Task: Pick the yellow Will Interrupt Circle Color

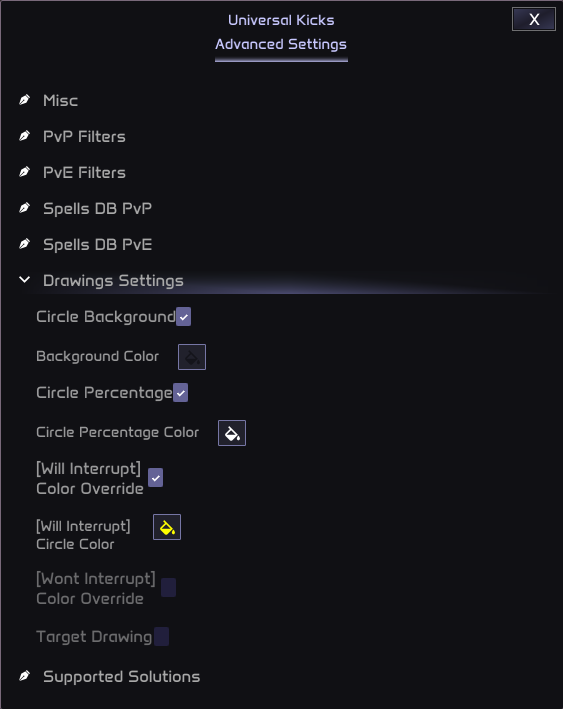Action: [167, 527]
